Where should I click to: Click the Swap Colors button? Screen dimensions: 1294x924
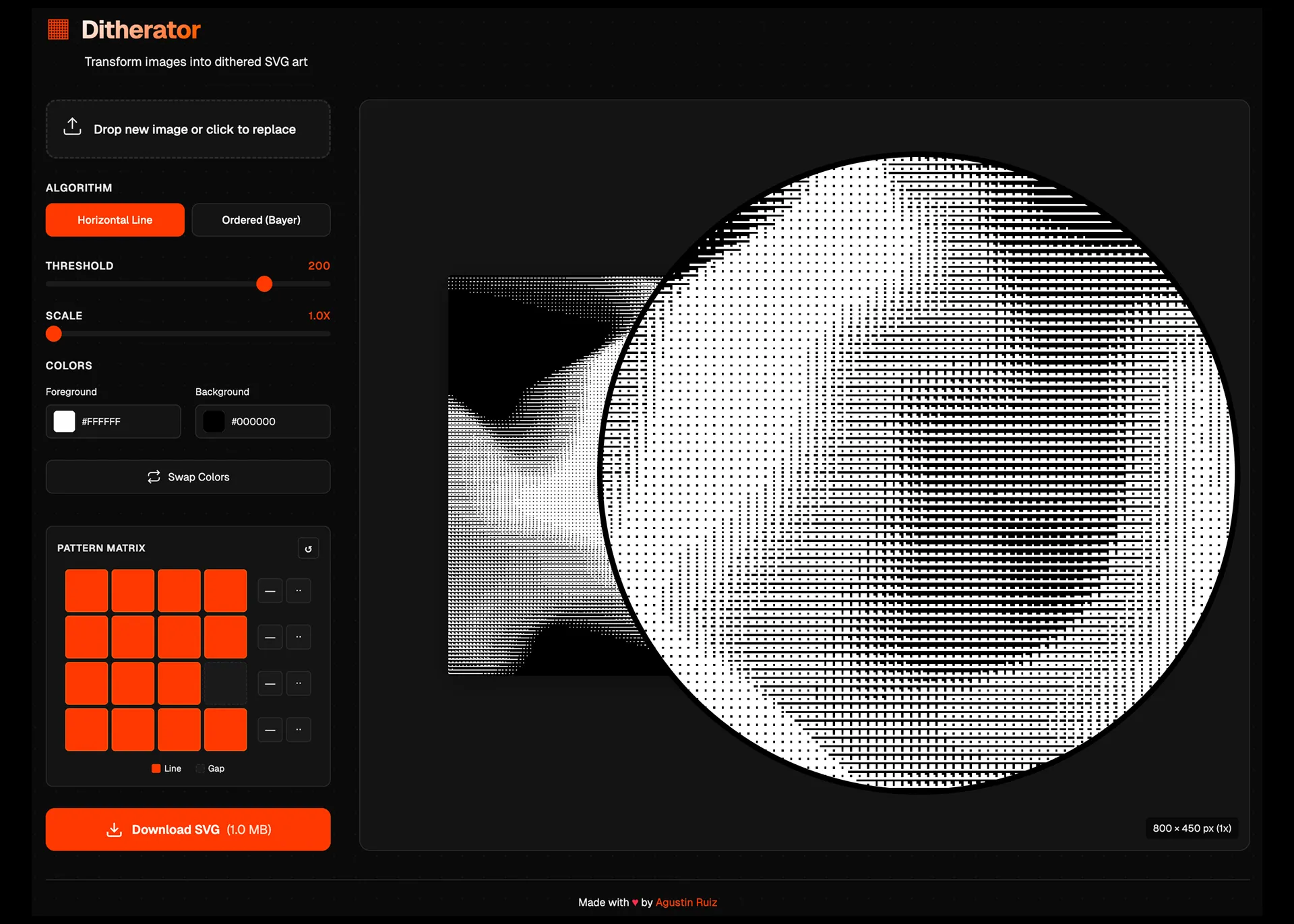[188, 477]
